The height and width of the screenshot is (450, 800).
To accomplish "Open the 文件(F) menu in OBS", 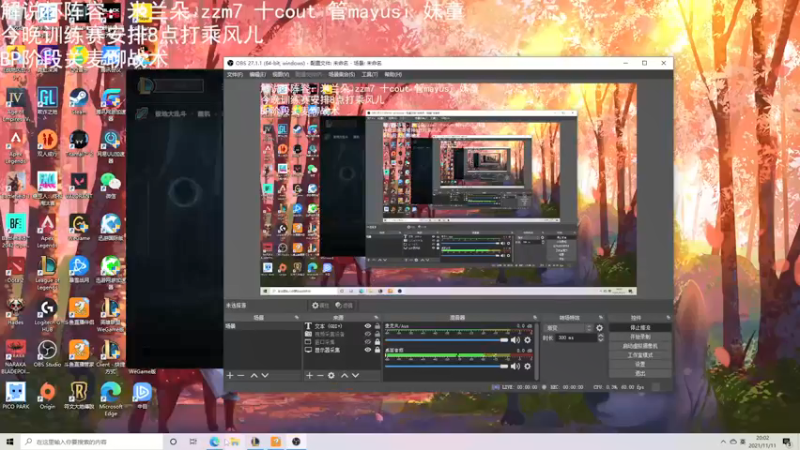I will [235, 74].
